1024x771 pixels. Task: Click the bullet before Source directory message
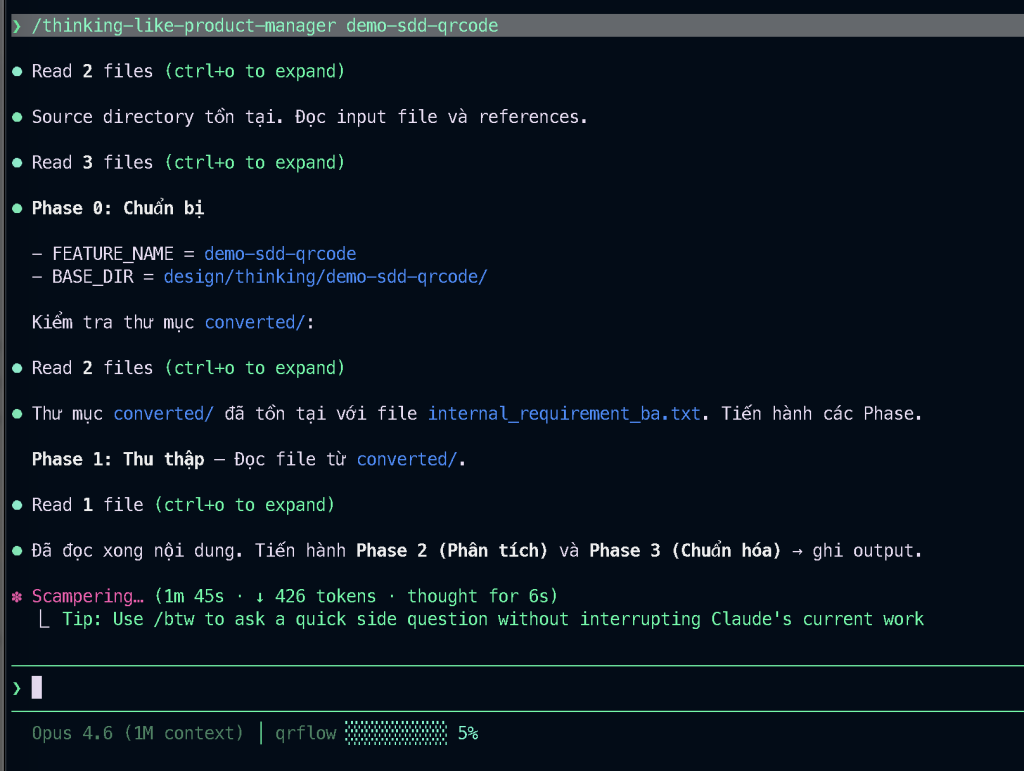16,117
